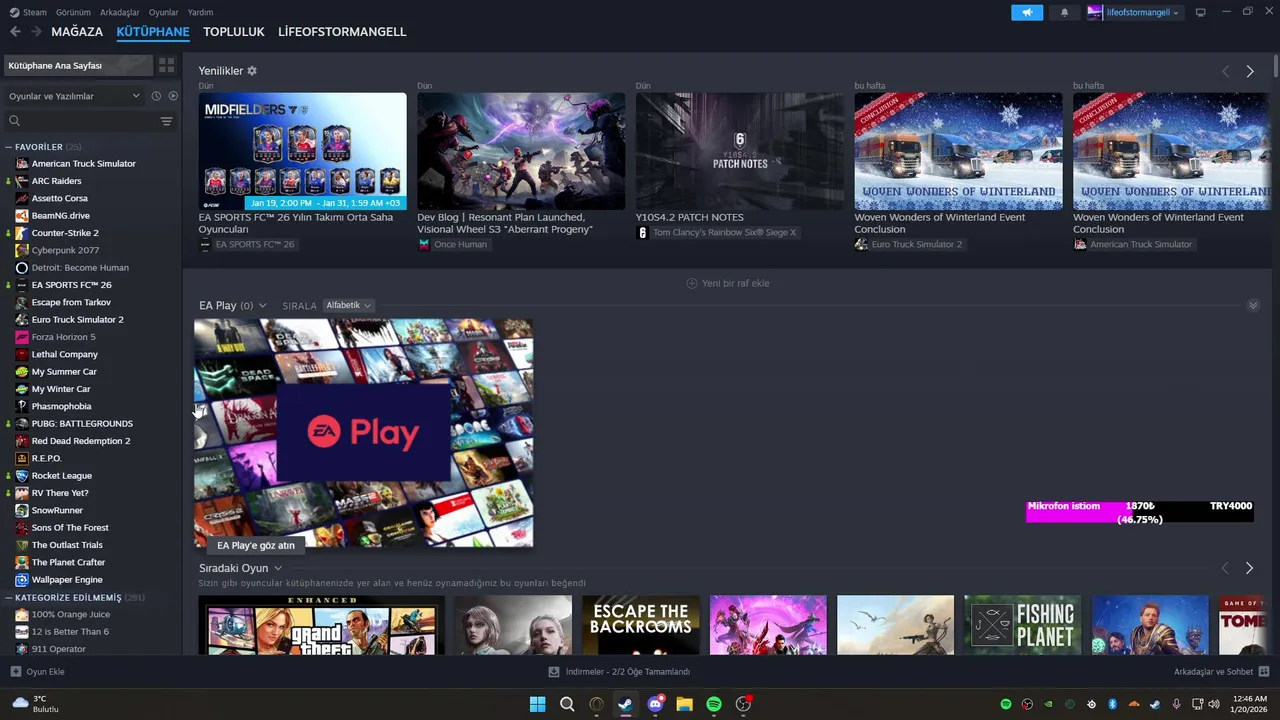The height and width of the screenshot is (720, 1280).
Task: Open the Once Human Dev Blog news
Action: click(521, 151)
